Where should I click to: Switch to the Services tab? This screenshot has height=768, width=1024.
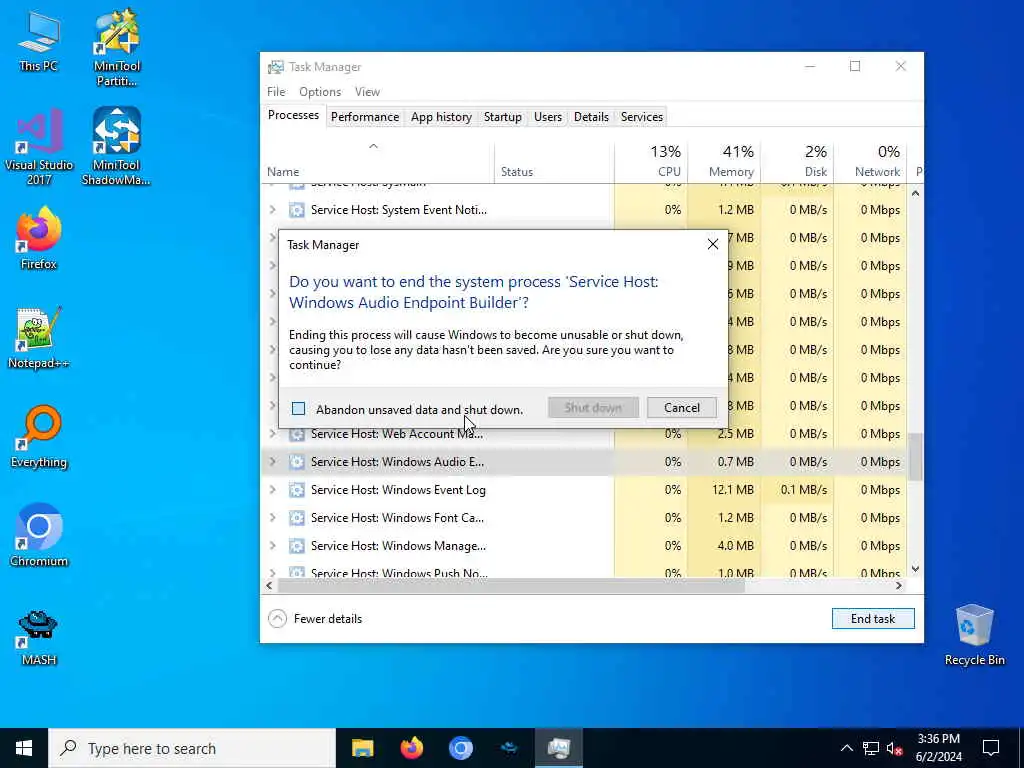click(x=641, y=117)
